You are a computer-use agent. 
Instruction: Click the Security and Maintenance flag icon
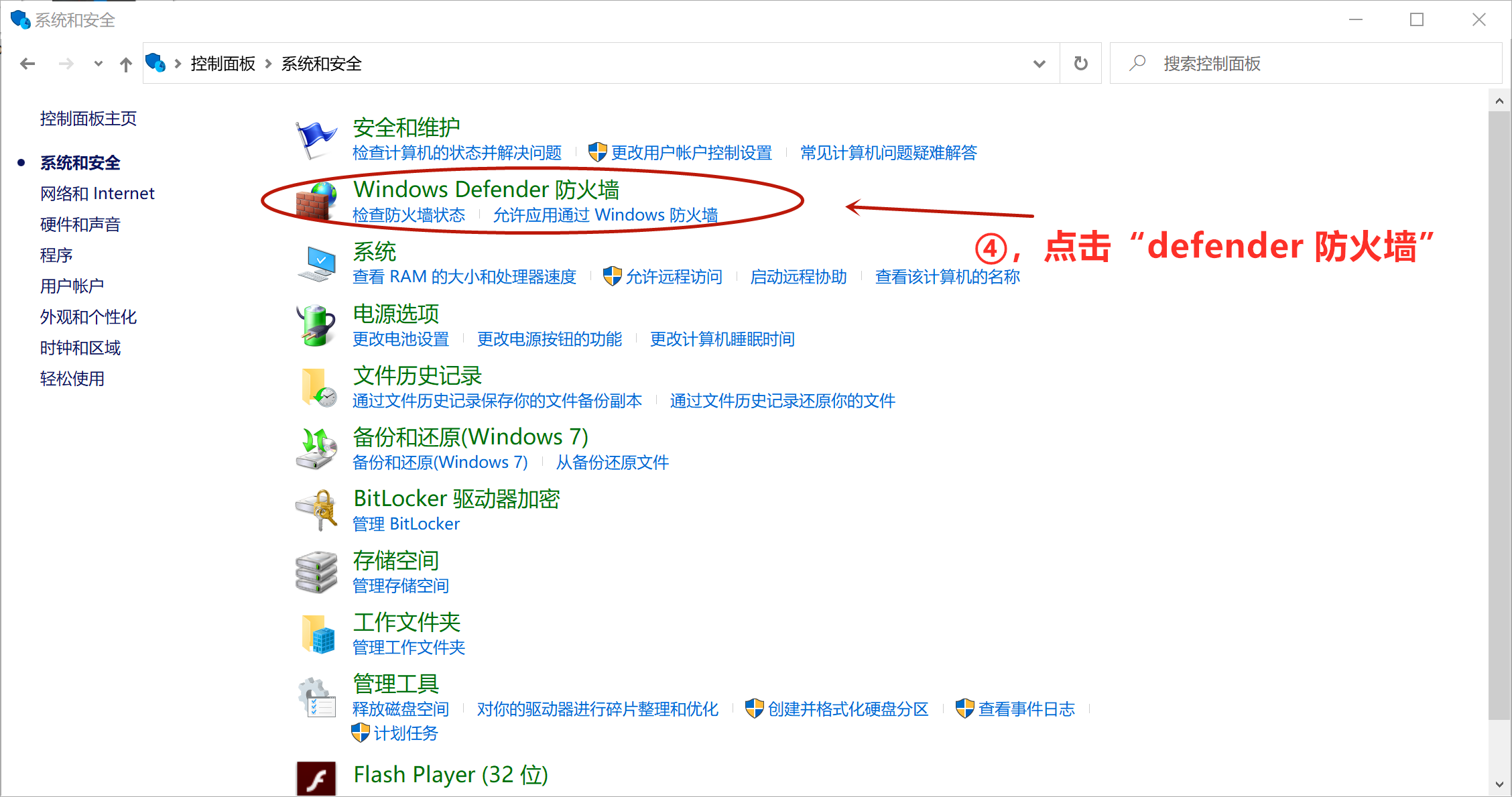[x=316, y=140]
